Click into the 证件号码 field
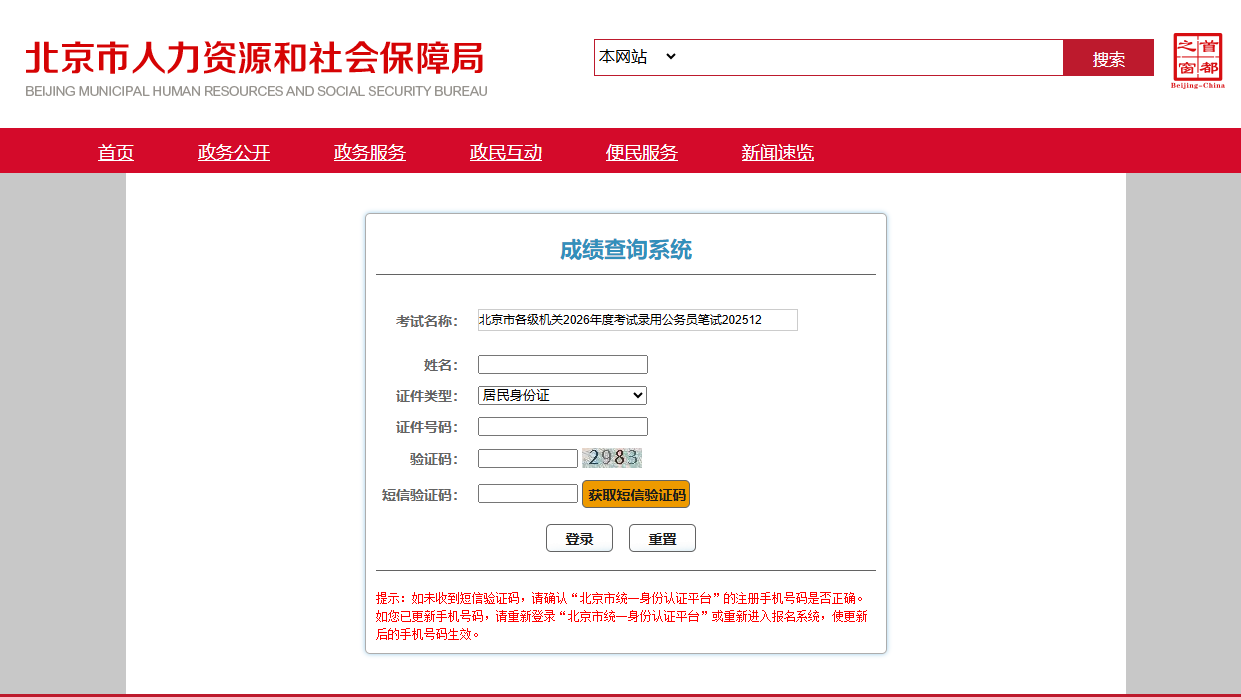The height and width of the screenshot is (697, 1241). (562, 427)
